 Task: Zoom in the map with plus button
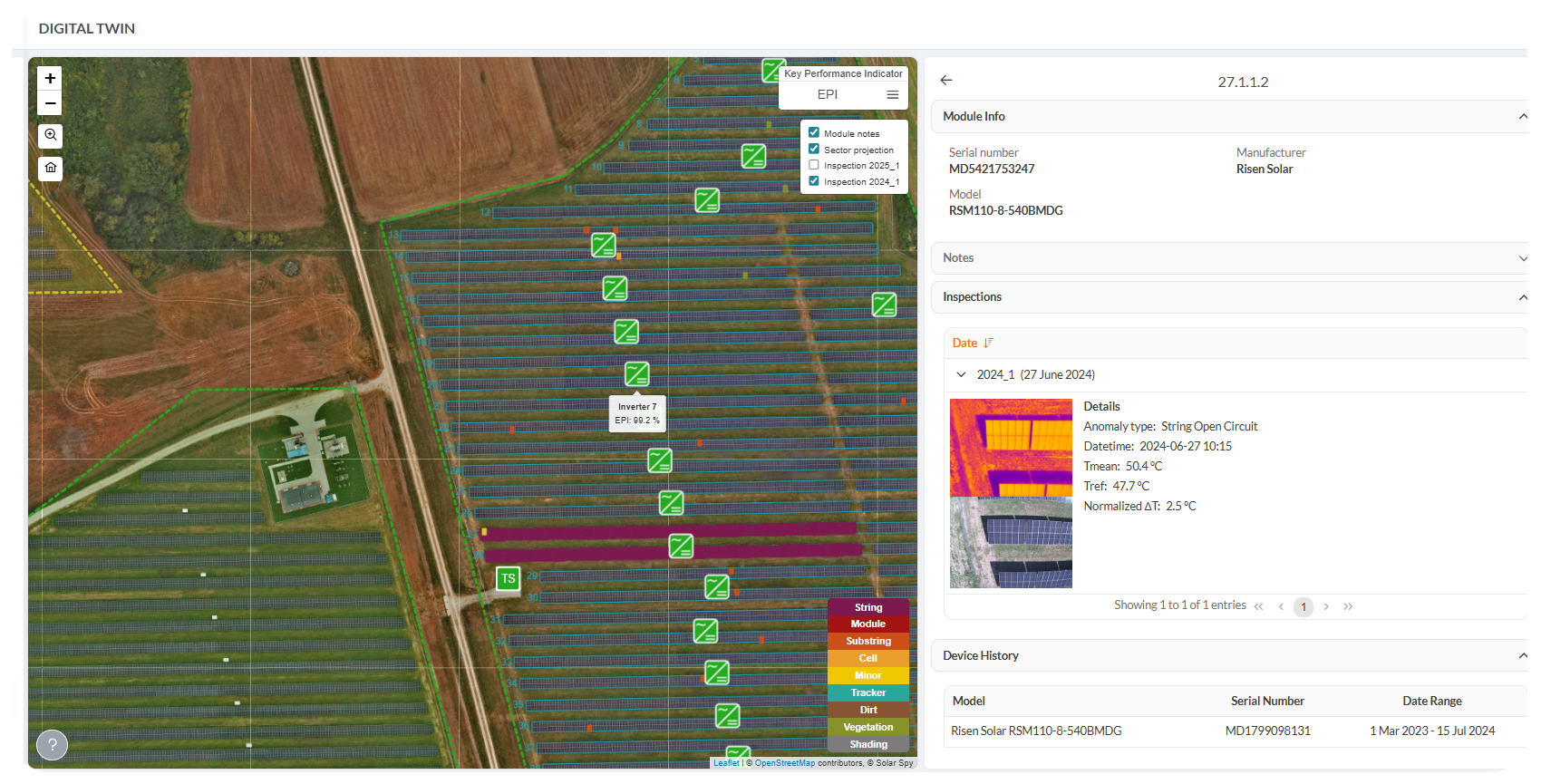click(50, 79)
